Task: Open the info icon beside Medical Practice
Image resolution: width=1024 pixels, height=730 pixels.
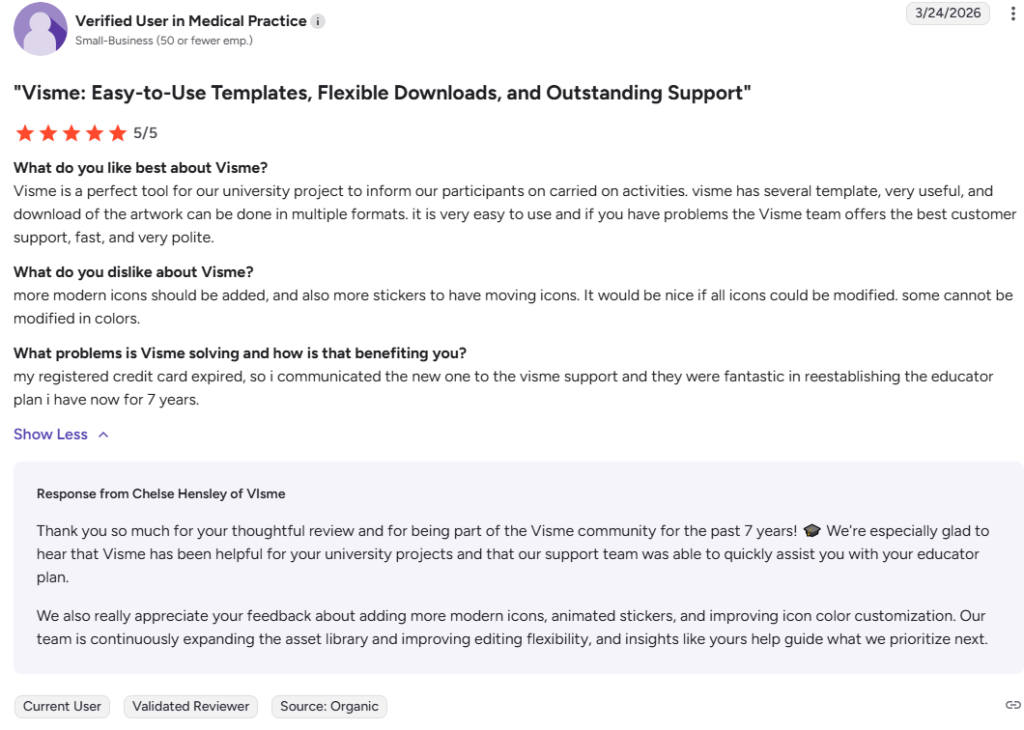Action: [318, 22]
